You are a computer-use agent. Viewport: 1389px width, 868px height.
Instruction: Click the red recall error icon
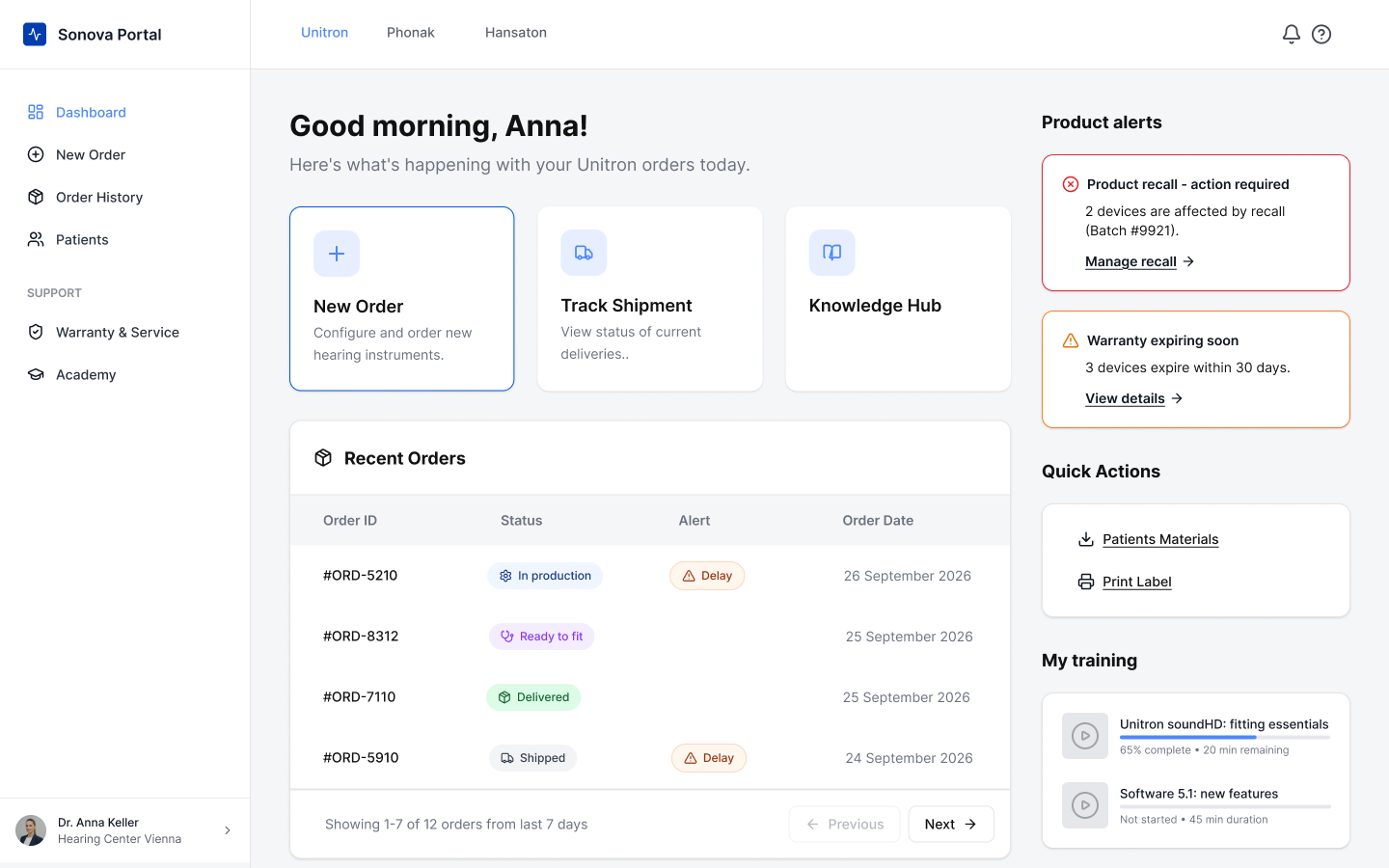(x=1071, y=184)
